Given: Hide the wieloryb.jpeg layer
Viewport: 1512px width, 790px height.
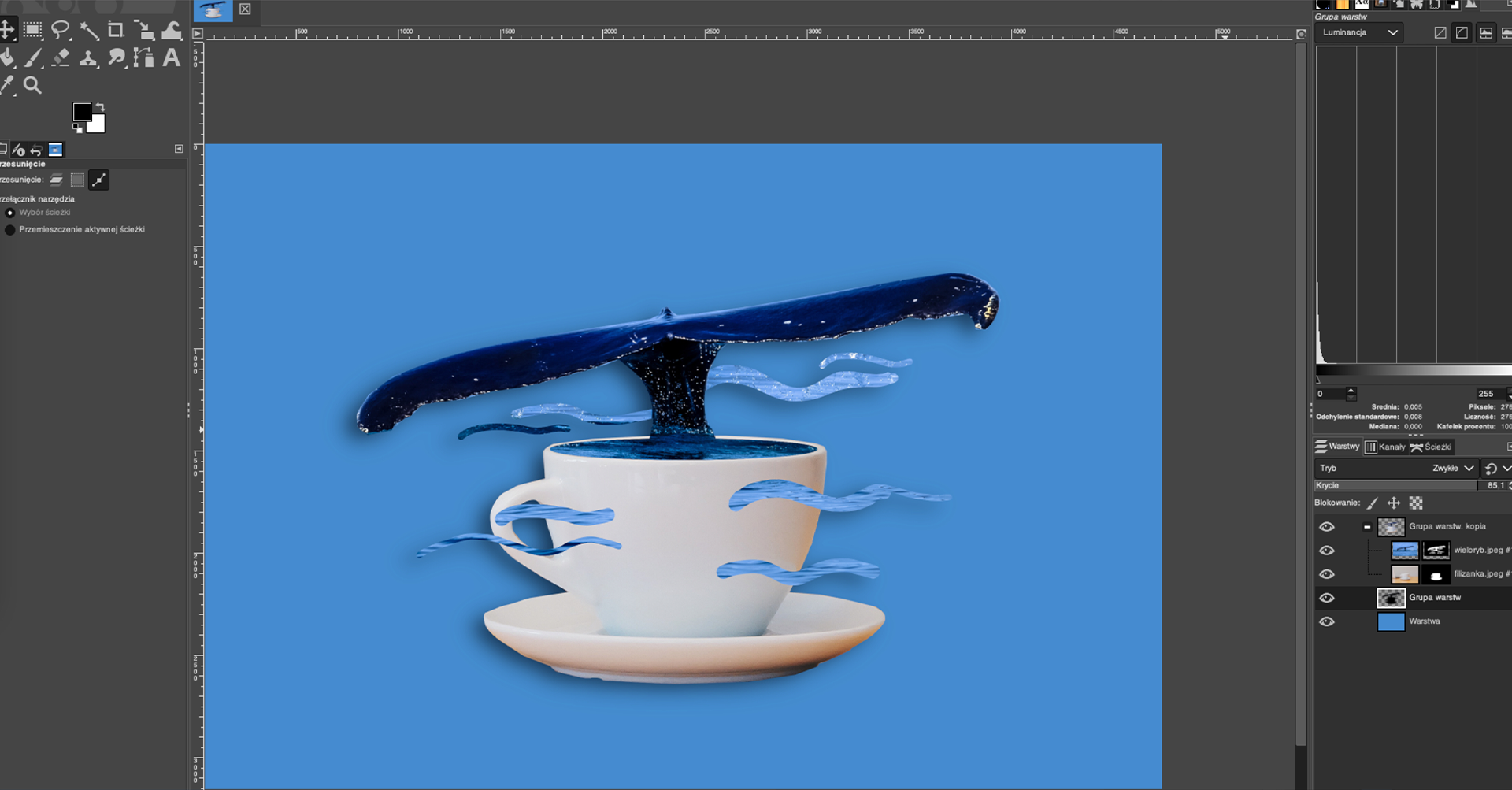Looking at the screenshot, I should (1327, 551).
